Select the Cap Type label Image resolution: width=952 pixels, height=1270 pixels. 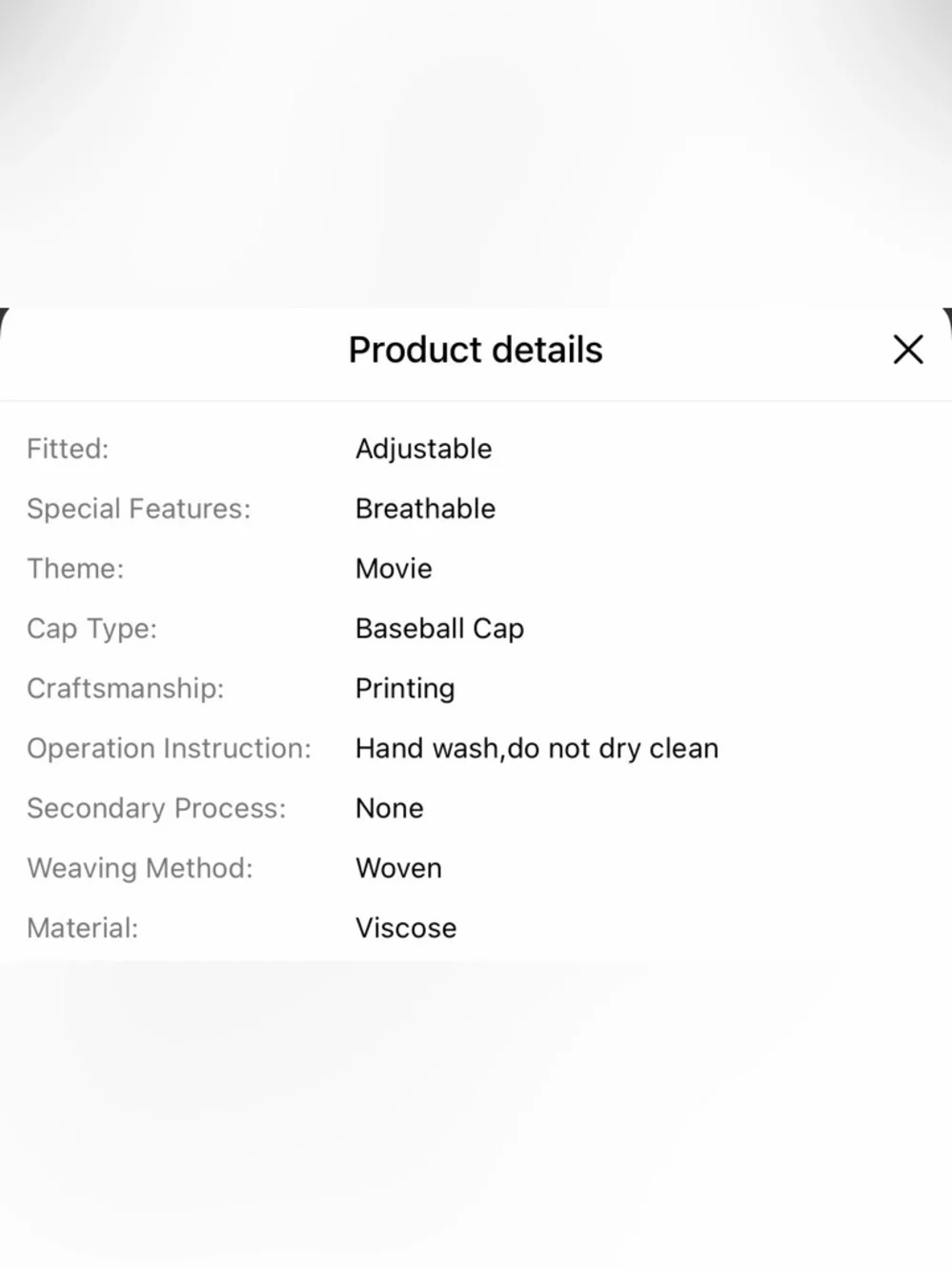pyautogui.click(x=91, y=629)
